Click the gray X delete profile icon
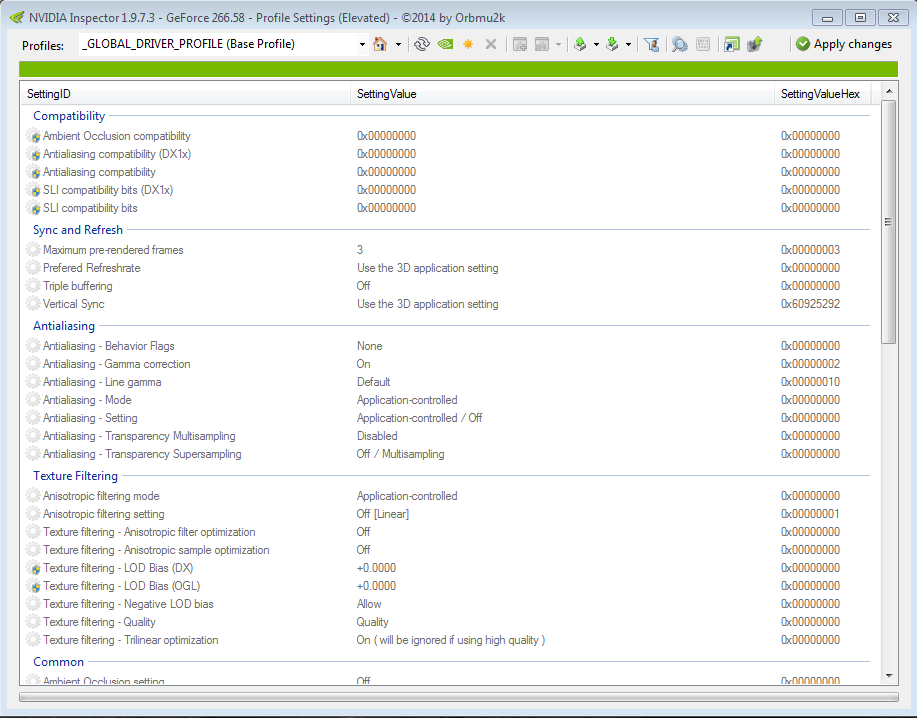Screen dimensions: 917x718 (x=491, y=44)
